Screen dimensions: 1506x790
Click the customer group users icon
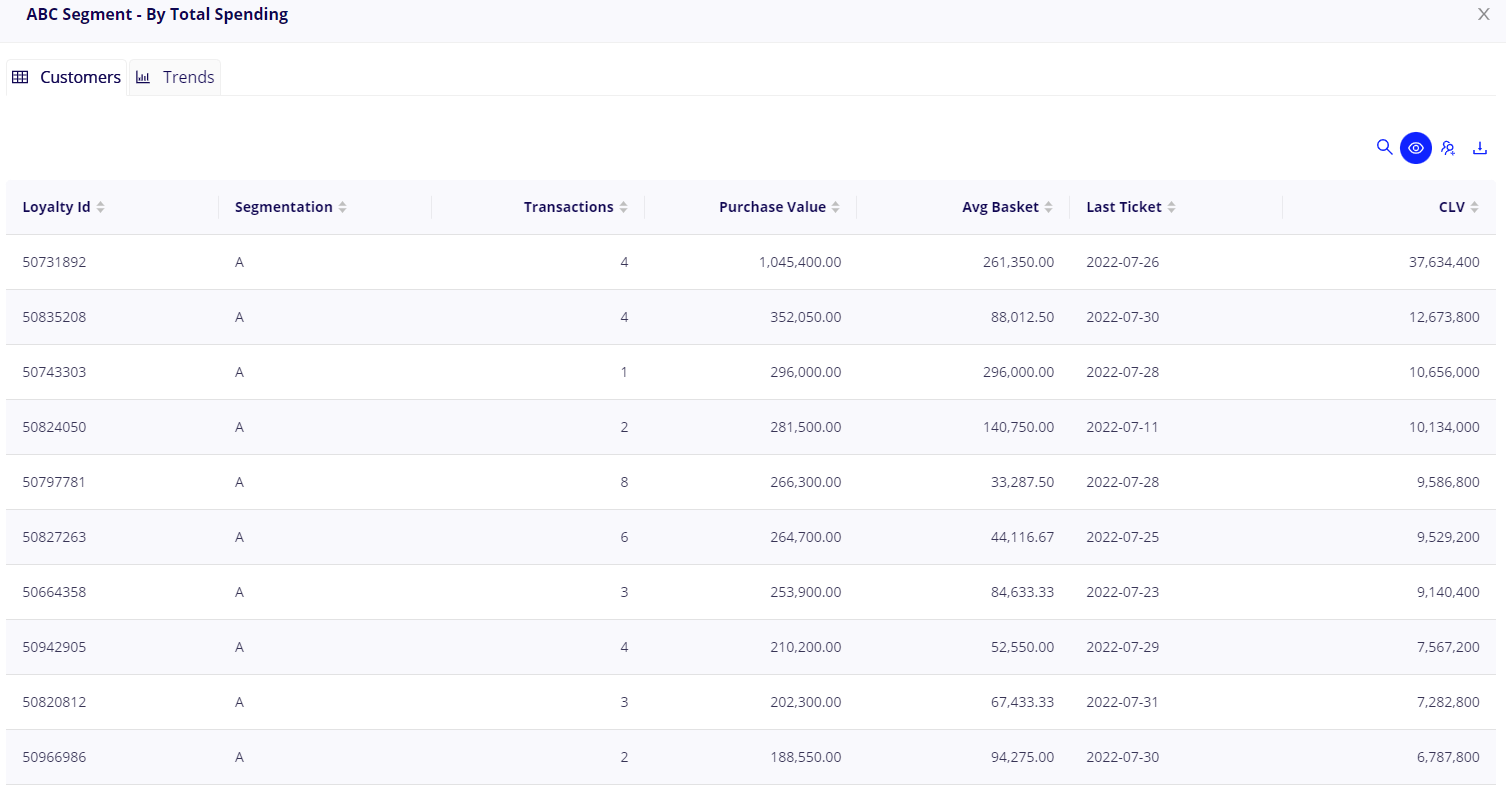(x=1447, y=148)
